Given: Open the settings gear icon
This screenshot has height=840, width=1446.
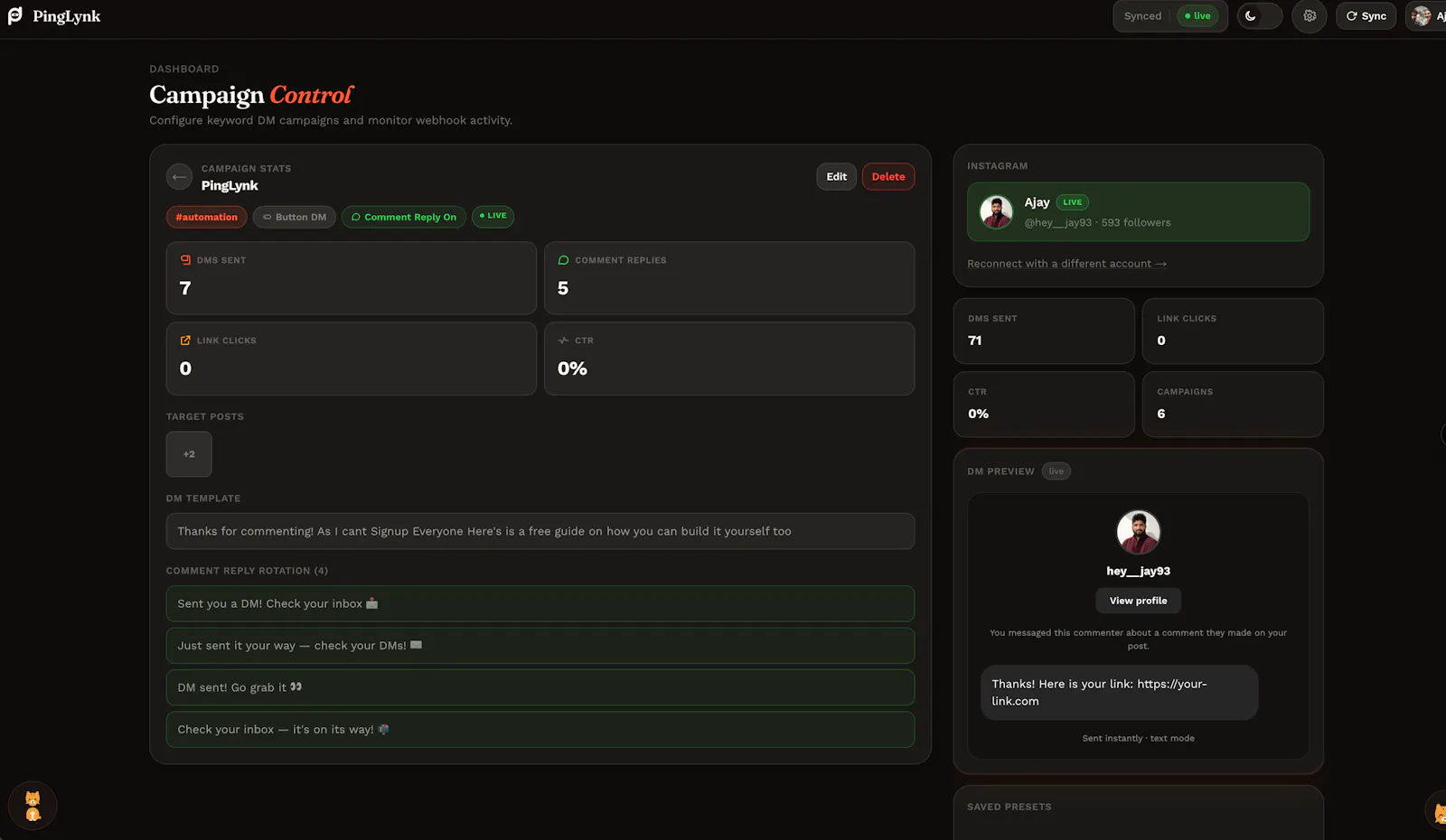Looking at the screenshot, I should point(1310,16).
